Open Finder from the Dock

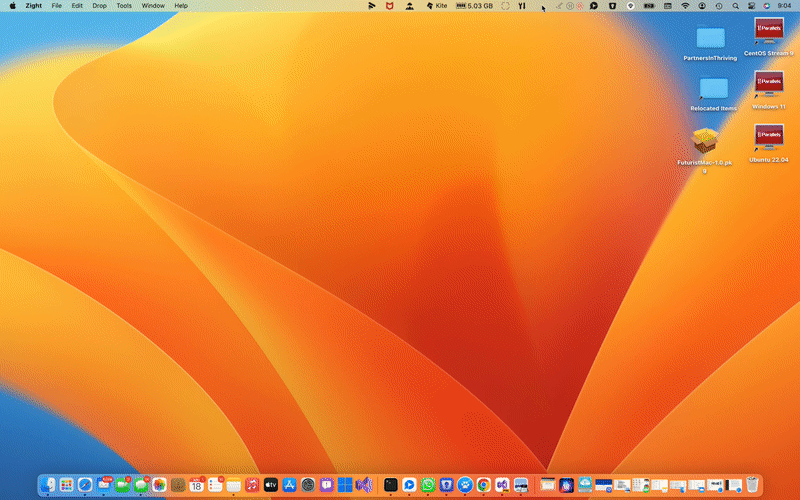pos(48,485)
